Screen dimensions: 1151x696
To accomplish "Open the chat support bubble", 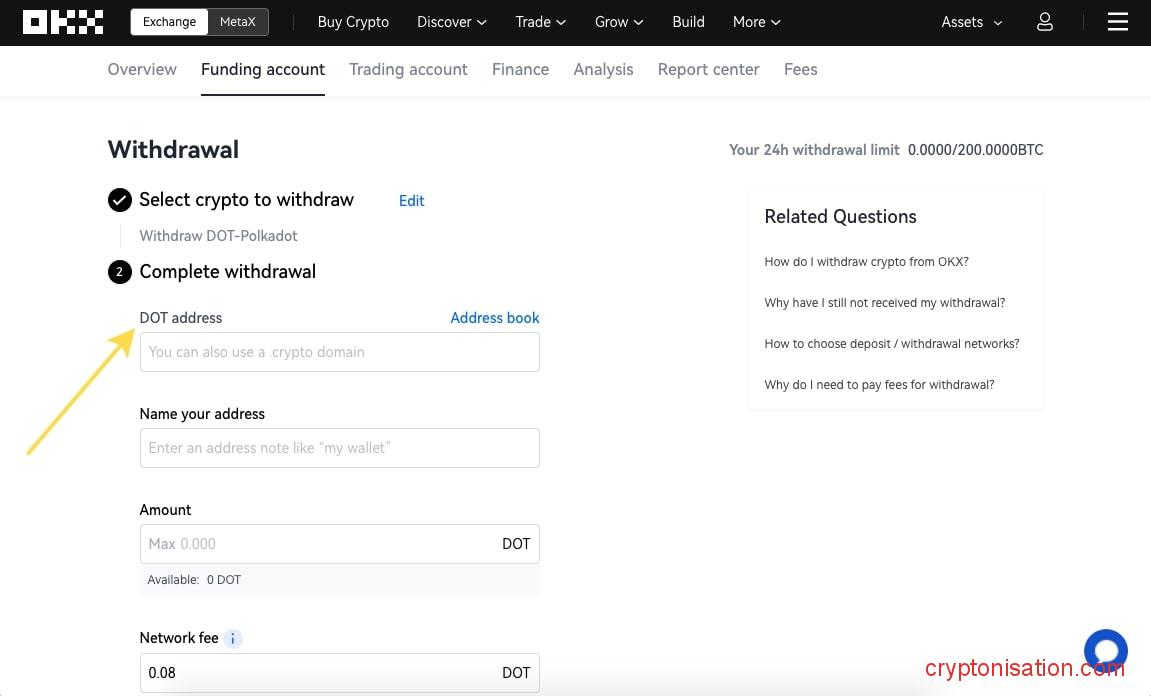I will (x=1105, y=650).
